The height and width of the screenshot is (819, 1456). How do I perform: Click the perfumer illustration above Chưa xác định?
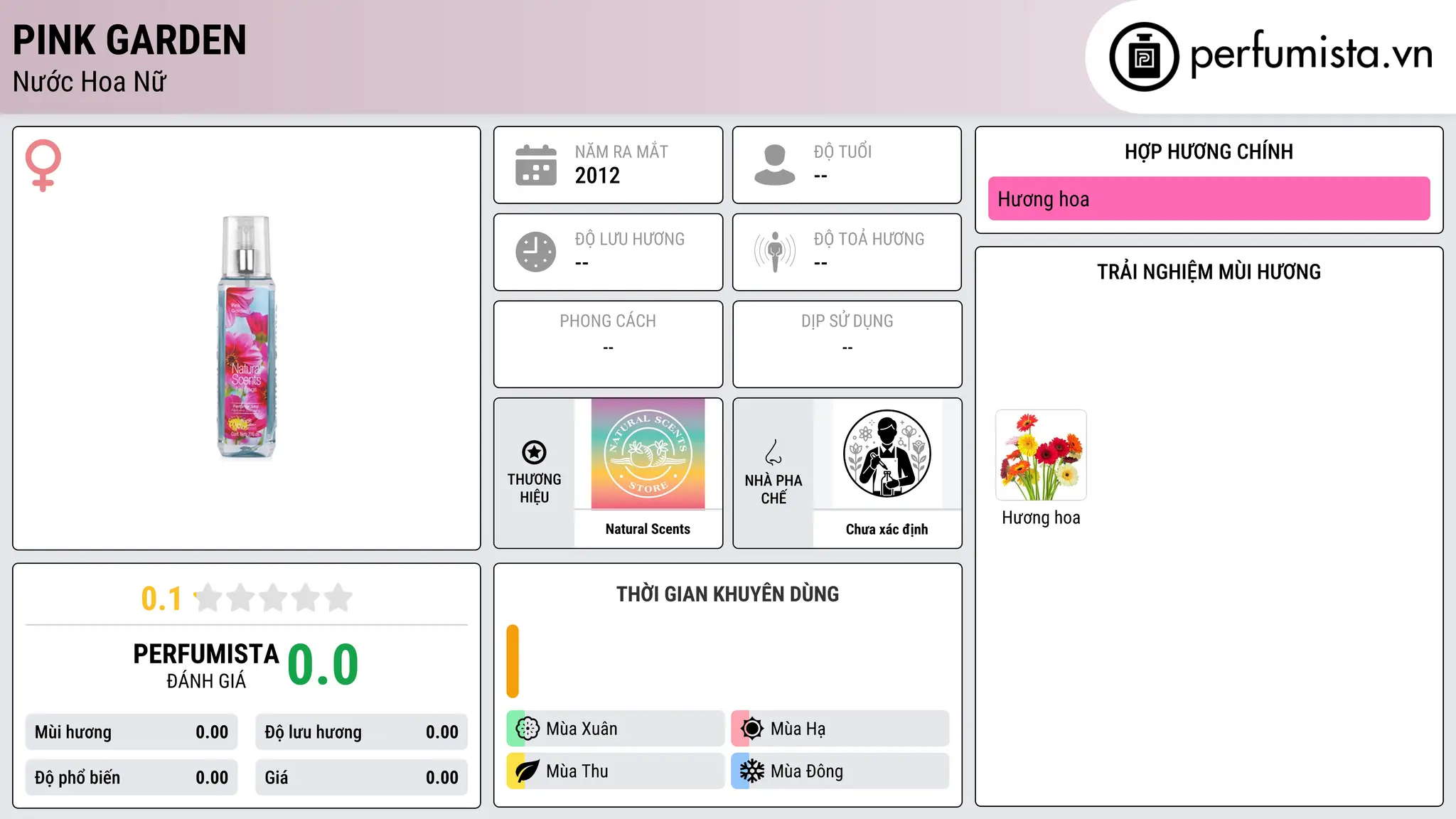pyautogui.click(x=887, y=454)
